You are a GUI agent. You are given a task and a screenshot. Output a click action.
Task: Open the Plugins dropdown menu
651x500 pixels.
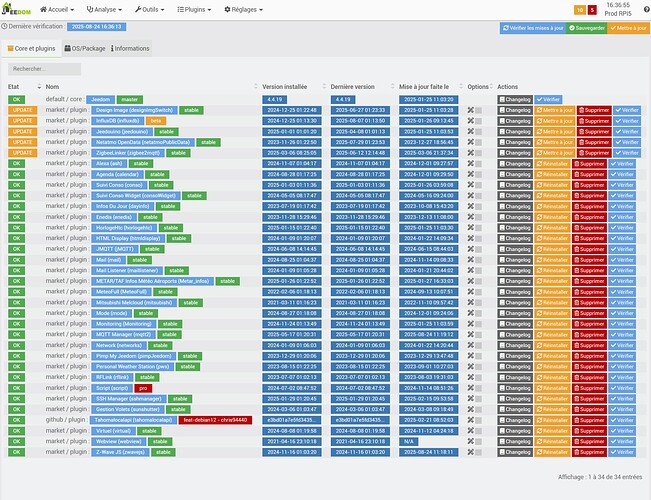(194, 9)
